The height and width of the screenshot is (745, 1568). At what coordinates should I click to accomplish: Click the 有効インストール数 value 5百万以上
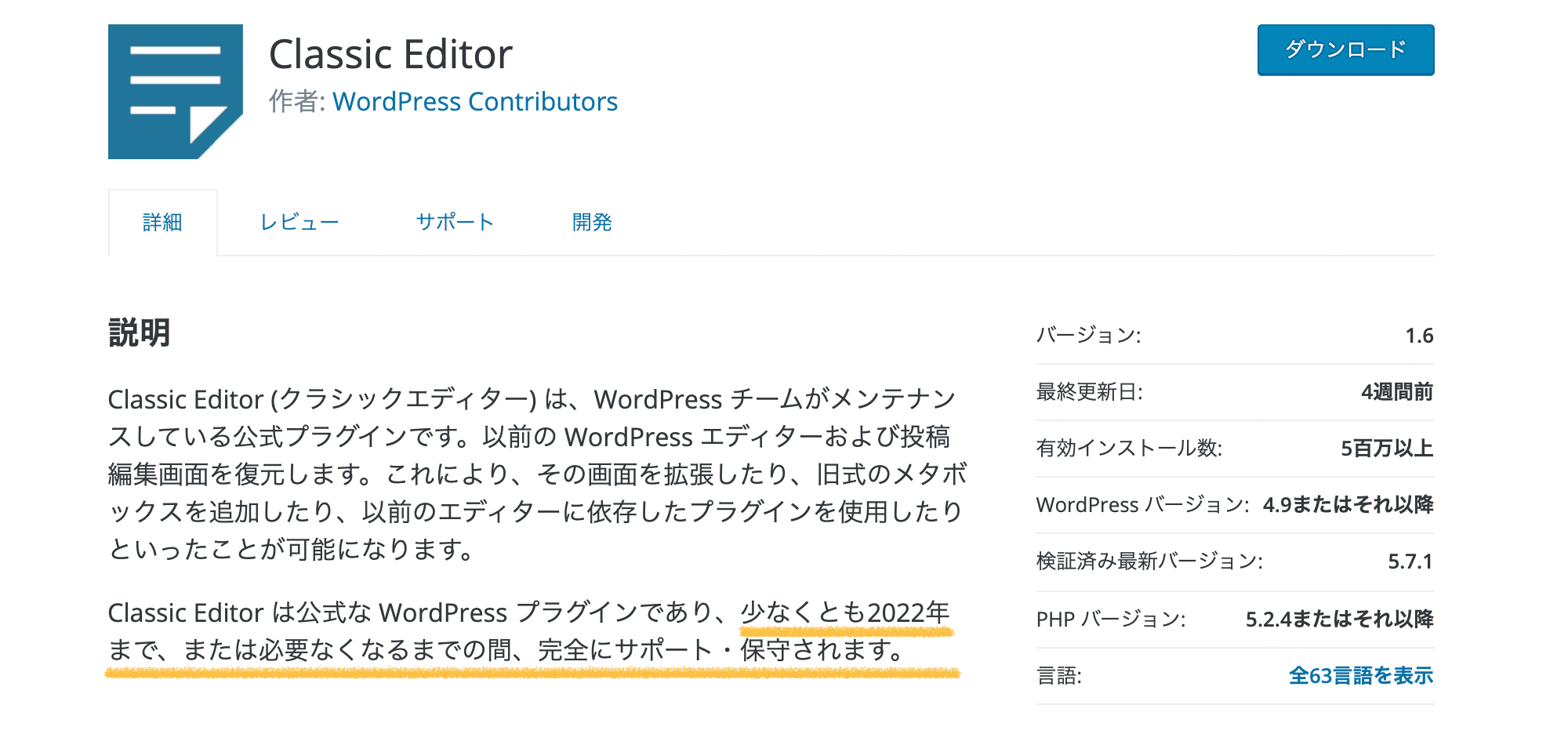point(1387,449)
